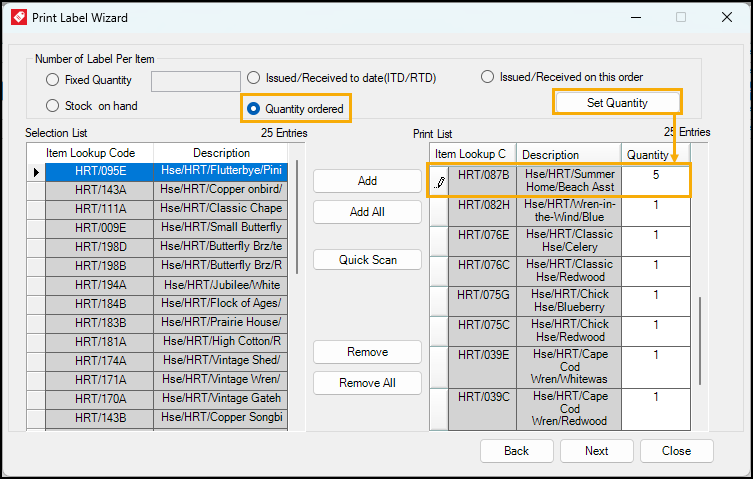Viewport: 753px width, 479px height.
Task: Select the Fixed Quantity radio button
Action: [52, 80]
